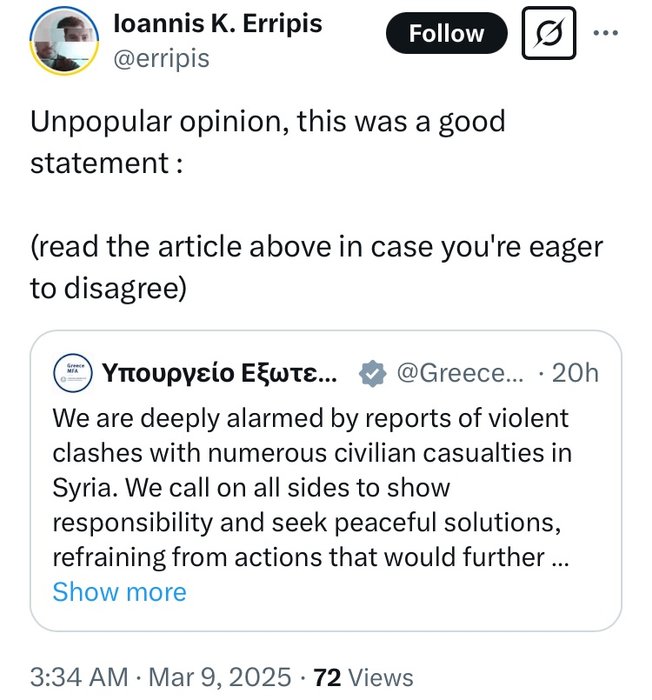652x700 pixels.
Task: Expand quoted post with Show more
Action: 119,591
